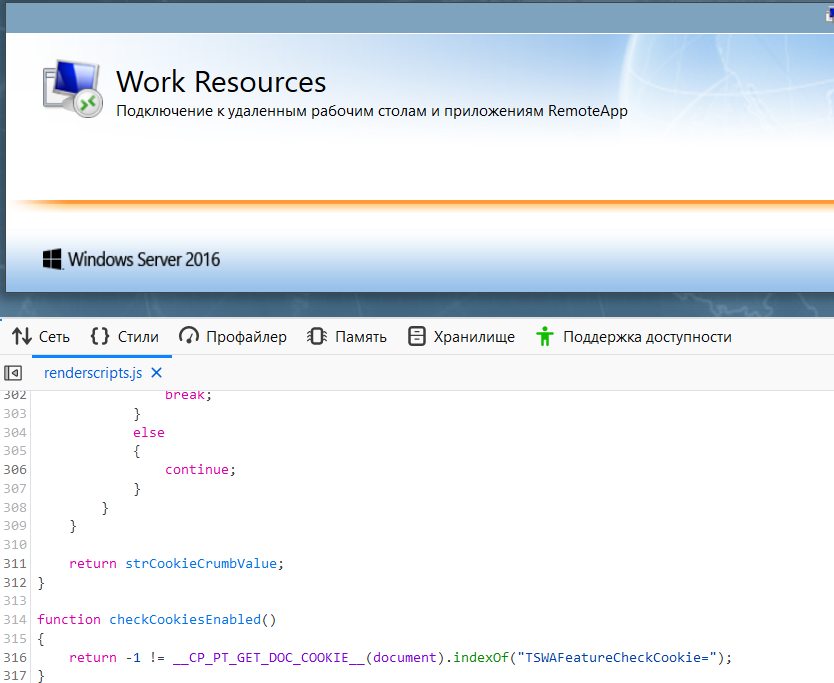Click the document argument on line 316
The height and width of the screenshot is (683, 834).
404,657
